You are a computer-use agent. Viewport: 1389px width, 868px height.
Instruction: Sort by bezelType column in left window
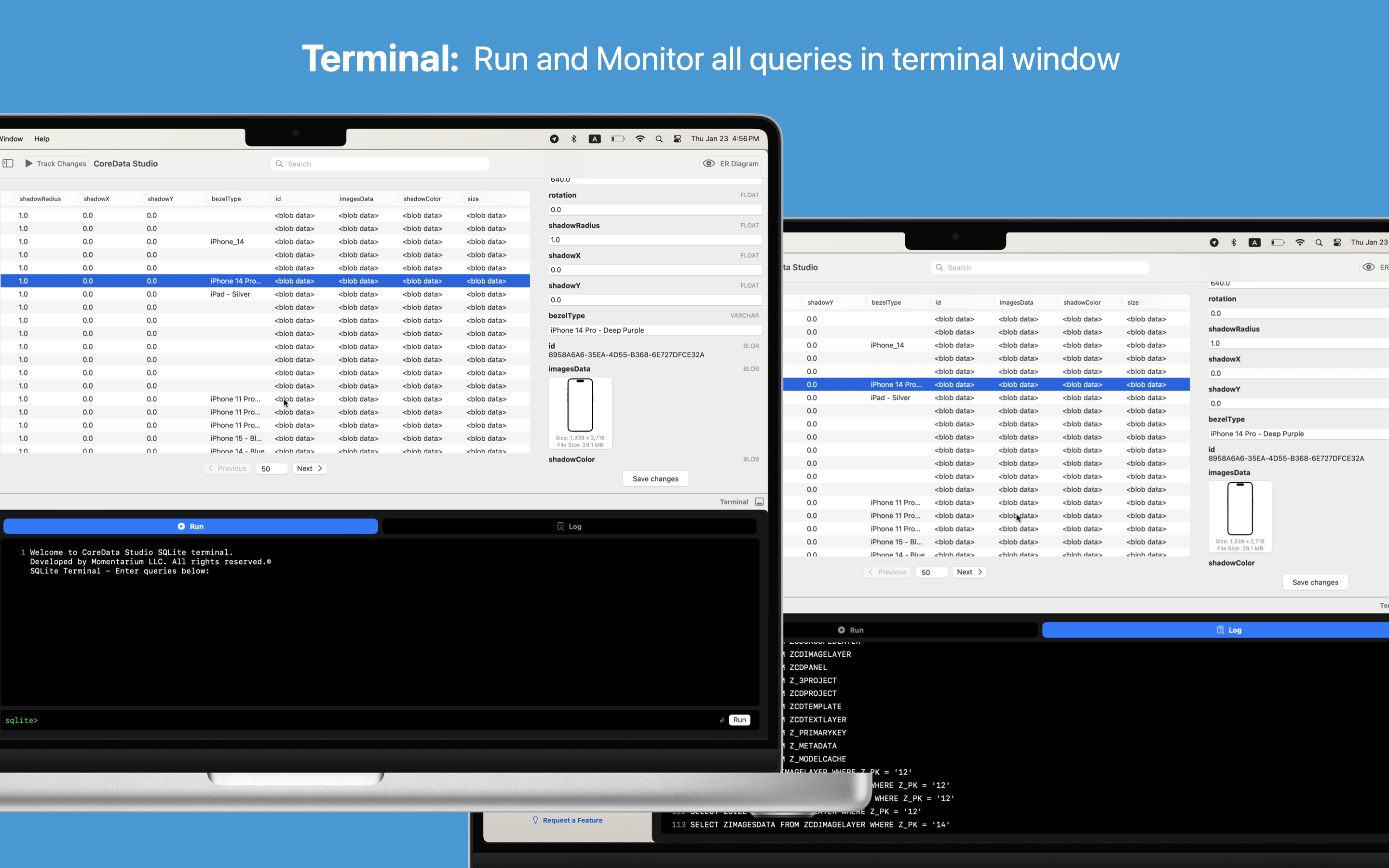[226, 199]
